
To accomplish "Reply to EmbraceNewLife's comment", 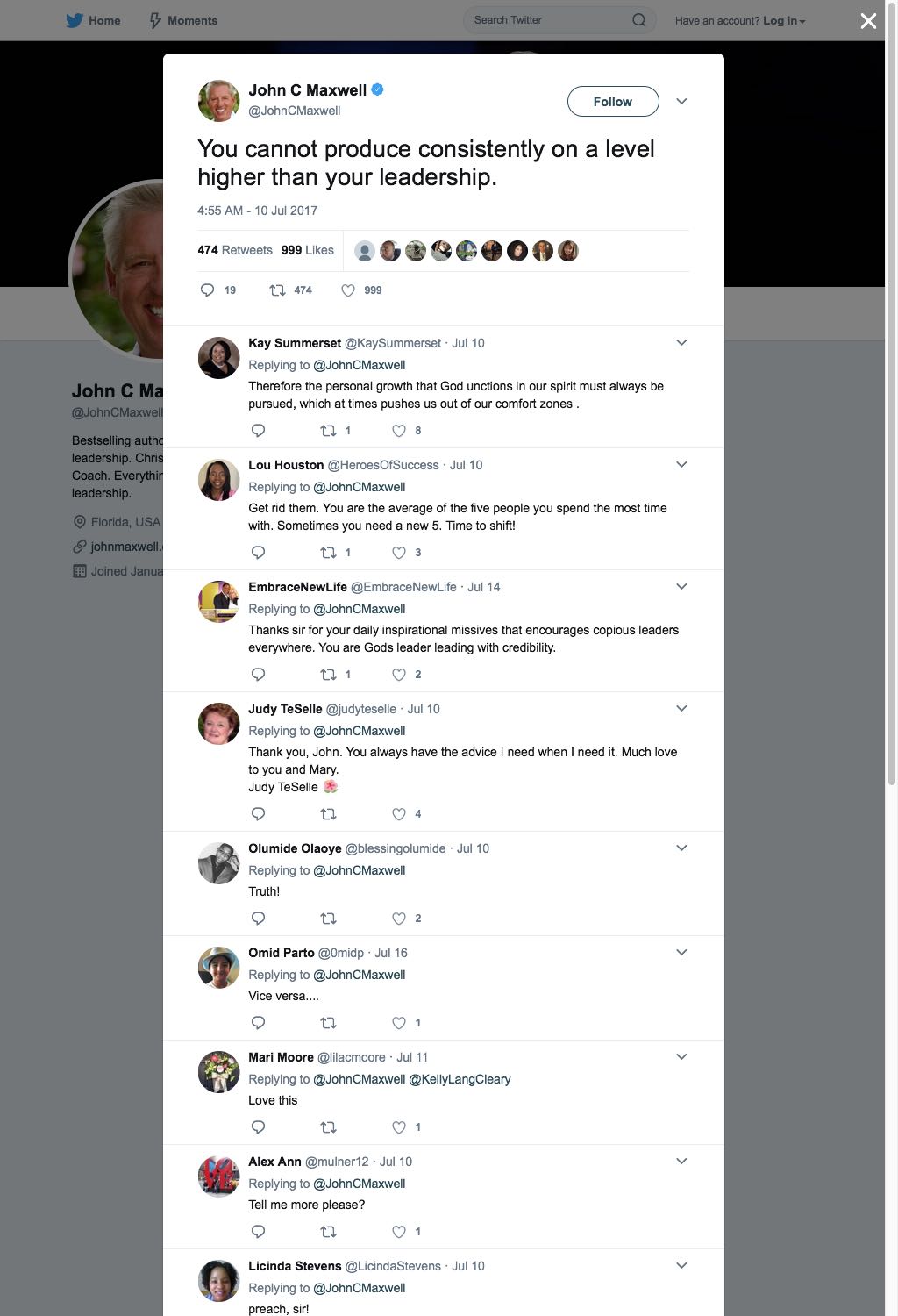I will [x=258, y=675].
